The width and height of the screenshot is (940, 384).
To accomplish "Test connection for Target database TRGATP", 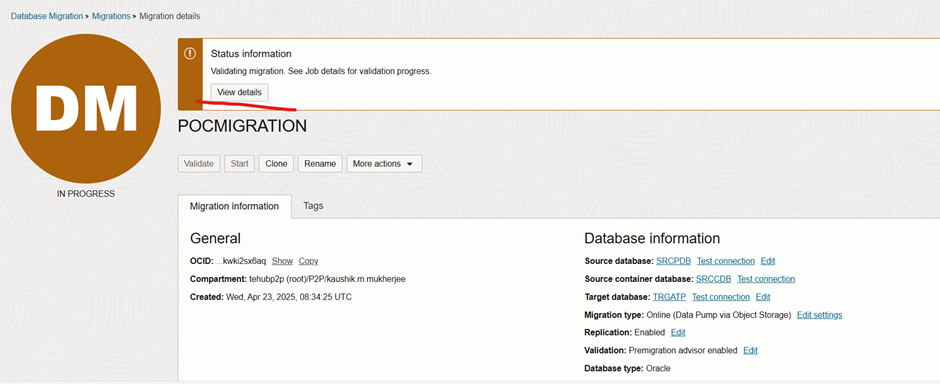I will pyautogui.click(x=721, y=297).
